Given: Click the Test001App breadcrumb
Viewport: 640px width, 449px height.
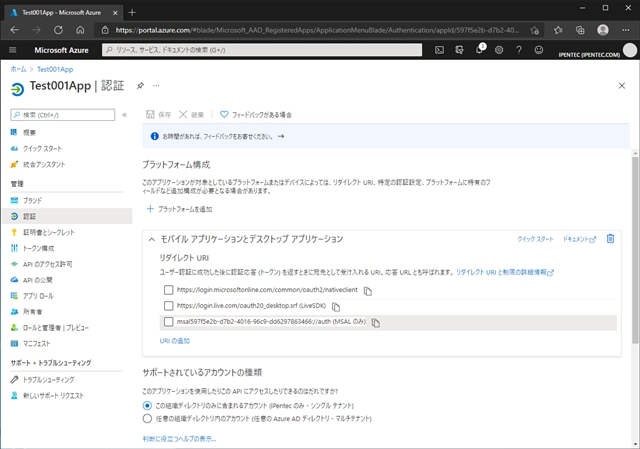Looking at the screenshot, I should point(55,69).
